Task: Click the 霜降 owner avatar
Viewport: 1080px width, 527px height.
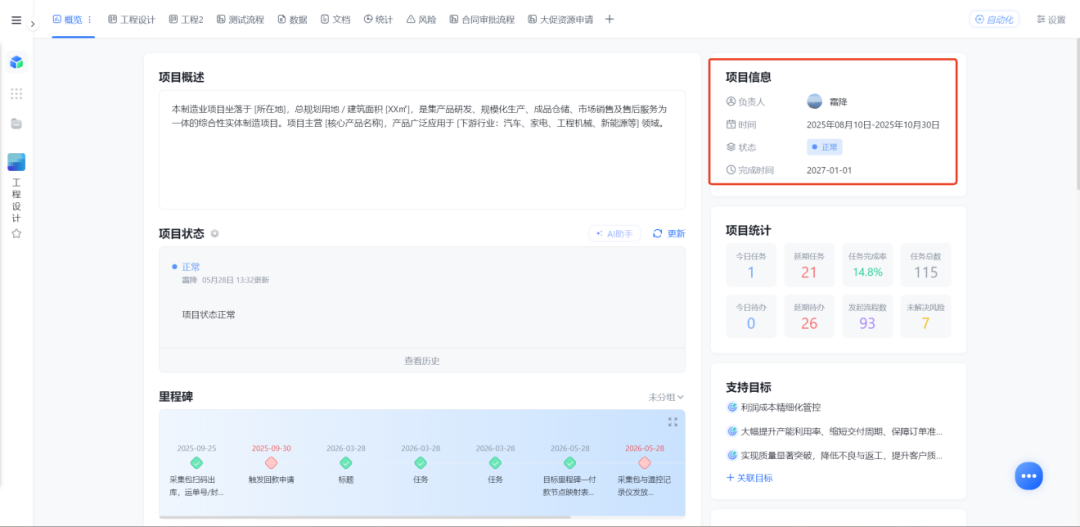Action: pos(815,101)
